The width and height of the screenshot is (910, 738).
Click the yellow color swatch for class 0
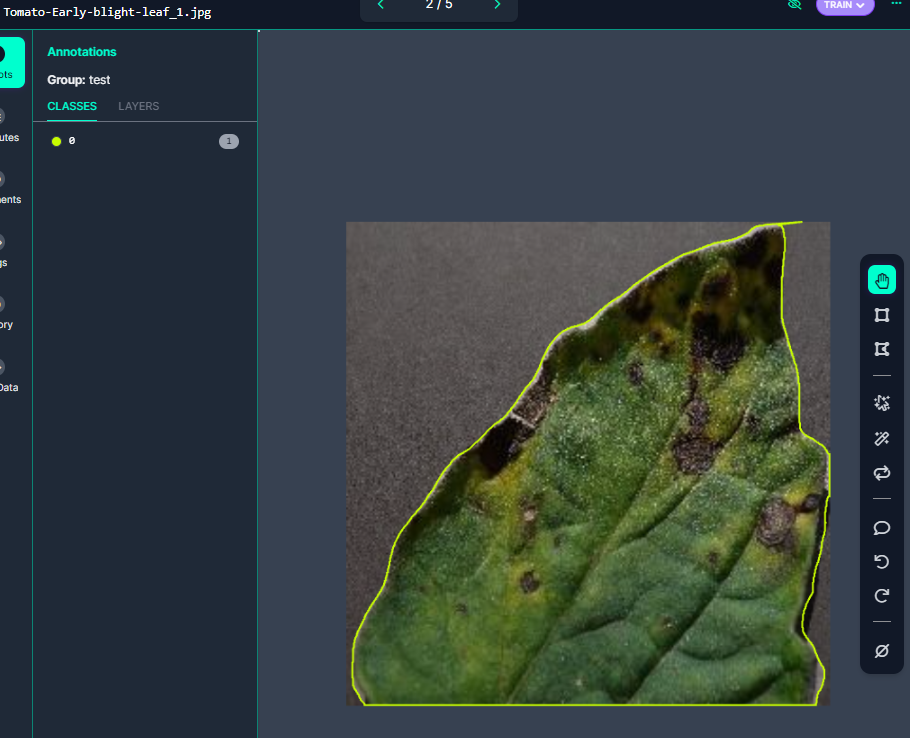pos(56,141)
